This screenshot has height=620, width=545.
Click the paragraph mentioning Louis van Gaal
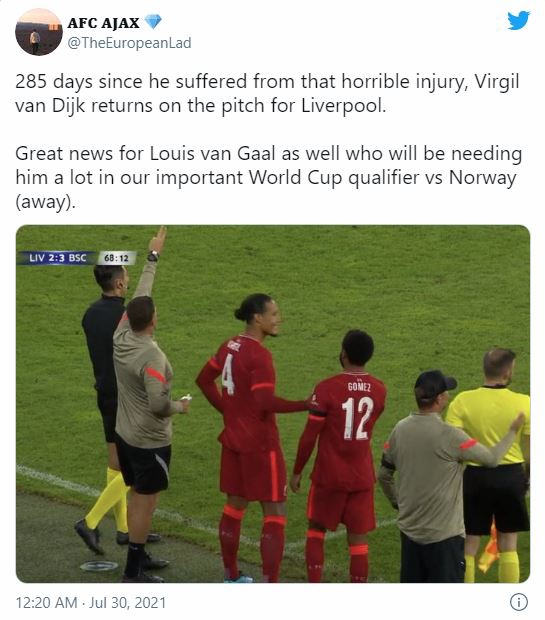269,177
